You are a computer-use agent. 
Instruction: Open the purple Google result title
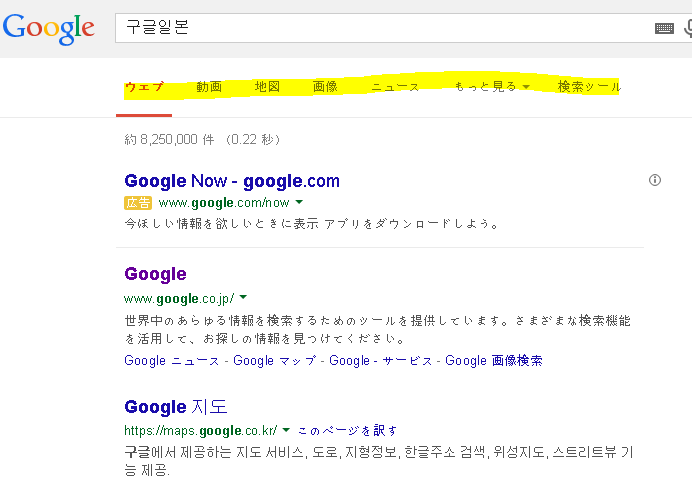tap(155, 275)
